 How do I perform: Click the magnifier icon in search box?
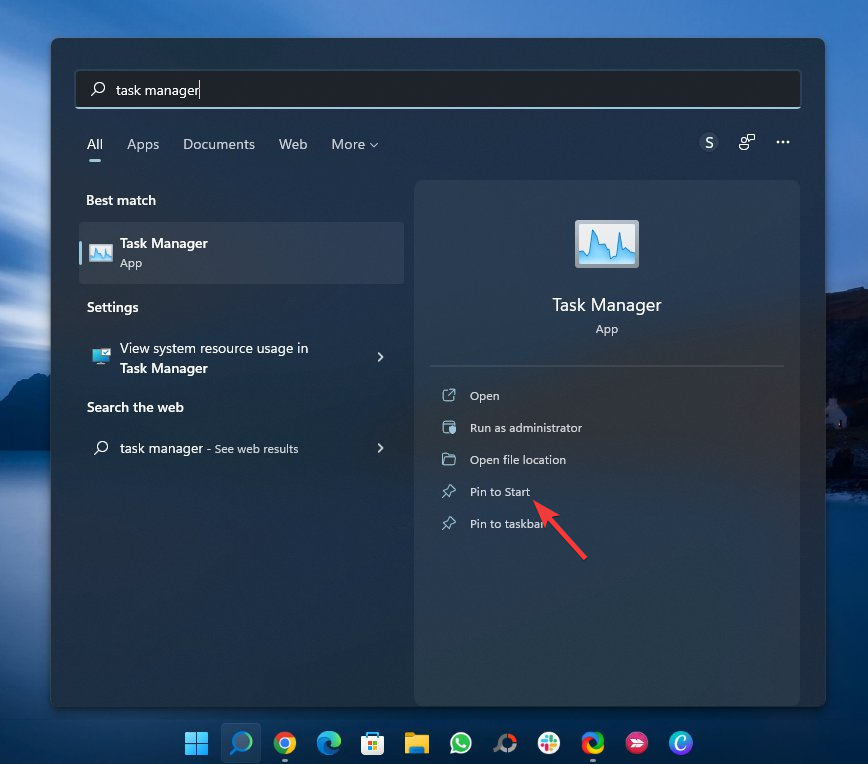[x=99, y=89]
